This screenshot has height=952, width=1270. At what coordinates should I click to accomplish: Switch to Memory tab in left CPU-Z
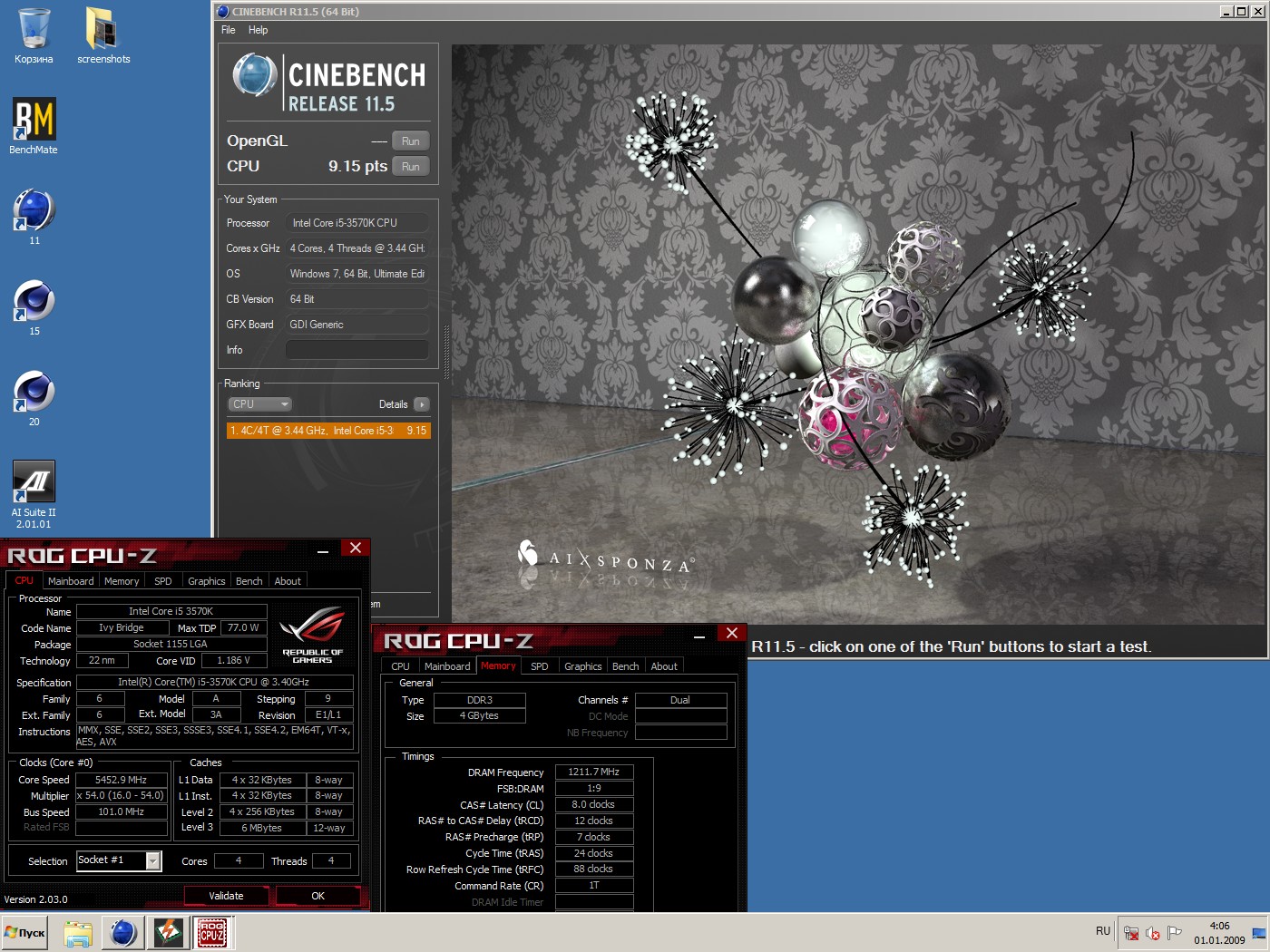point(122,581)
